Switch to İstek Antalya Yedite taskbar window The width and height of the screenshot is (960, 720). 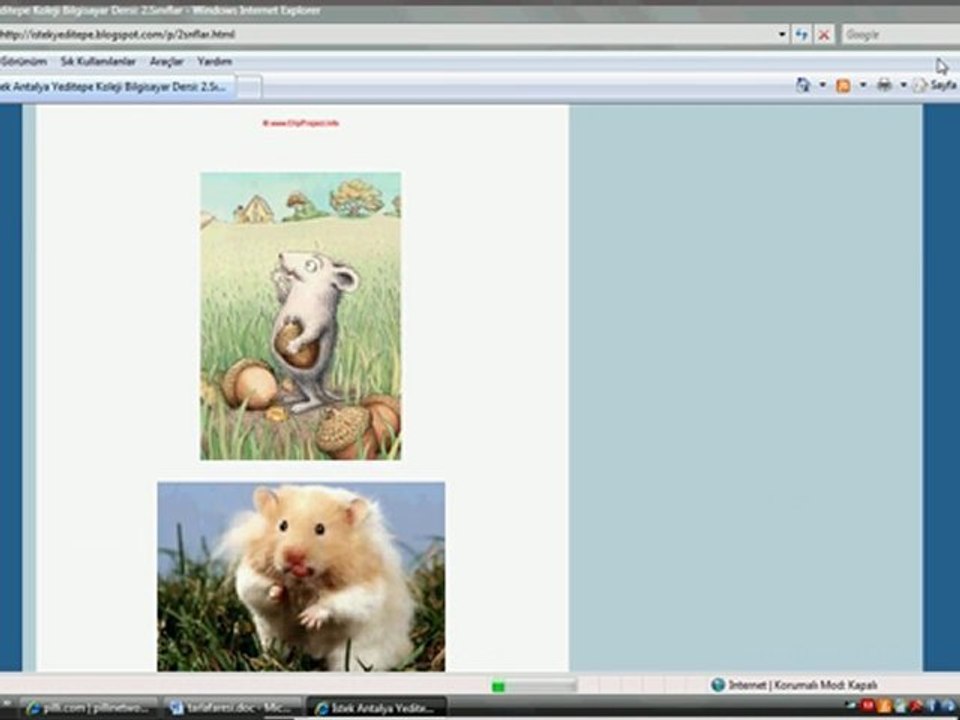pos(375,708)
